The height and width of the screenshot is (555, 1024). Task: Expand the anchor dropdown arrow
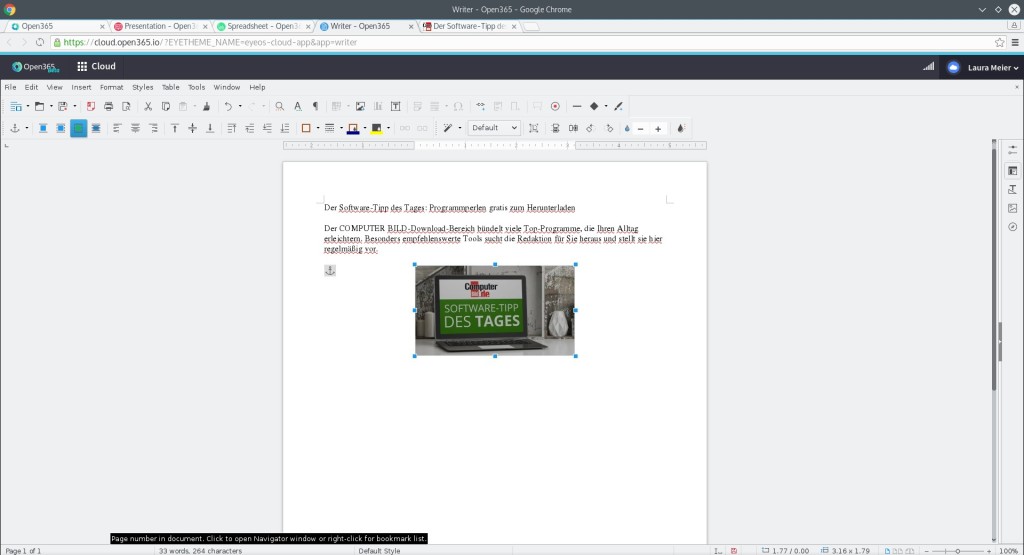click(27, 128)
